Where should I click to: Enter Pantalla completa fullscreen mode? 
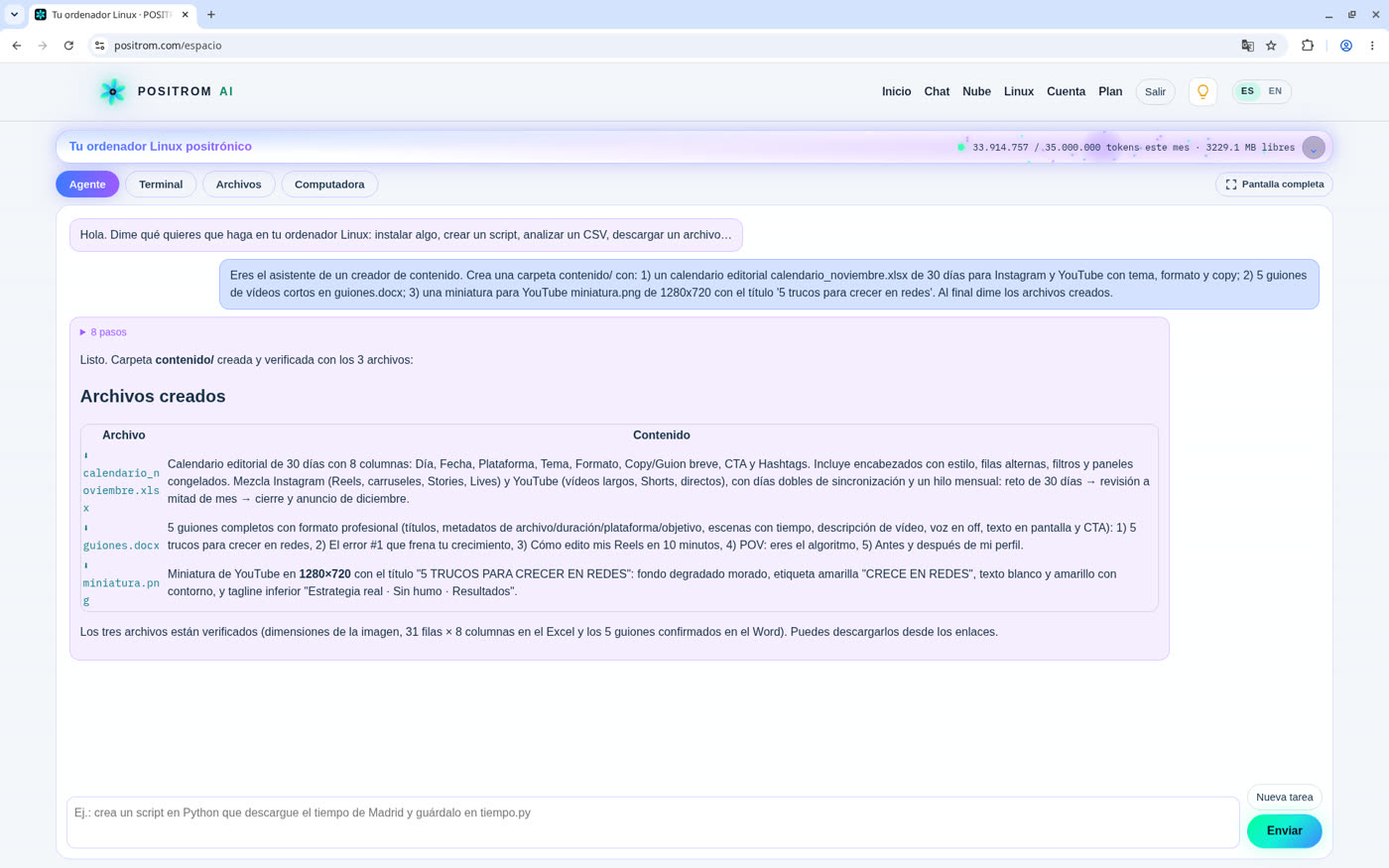tap(1274, 185)
